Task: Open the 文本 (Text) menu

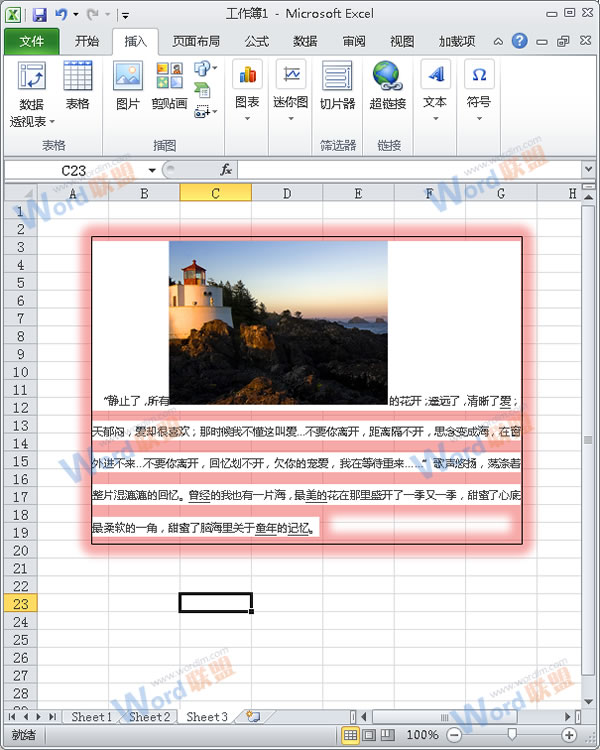Action: click(435, 91)
